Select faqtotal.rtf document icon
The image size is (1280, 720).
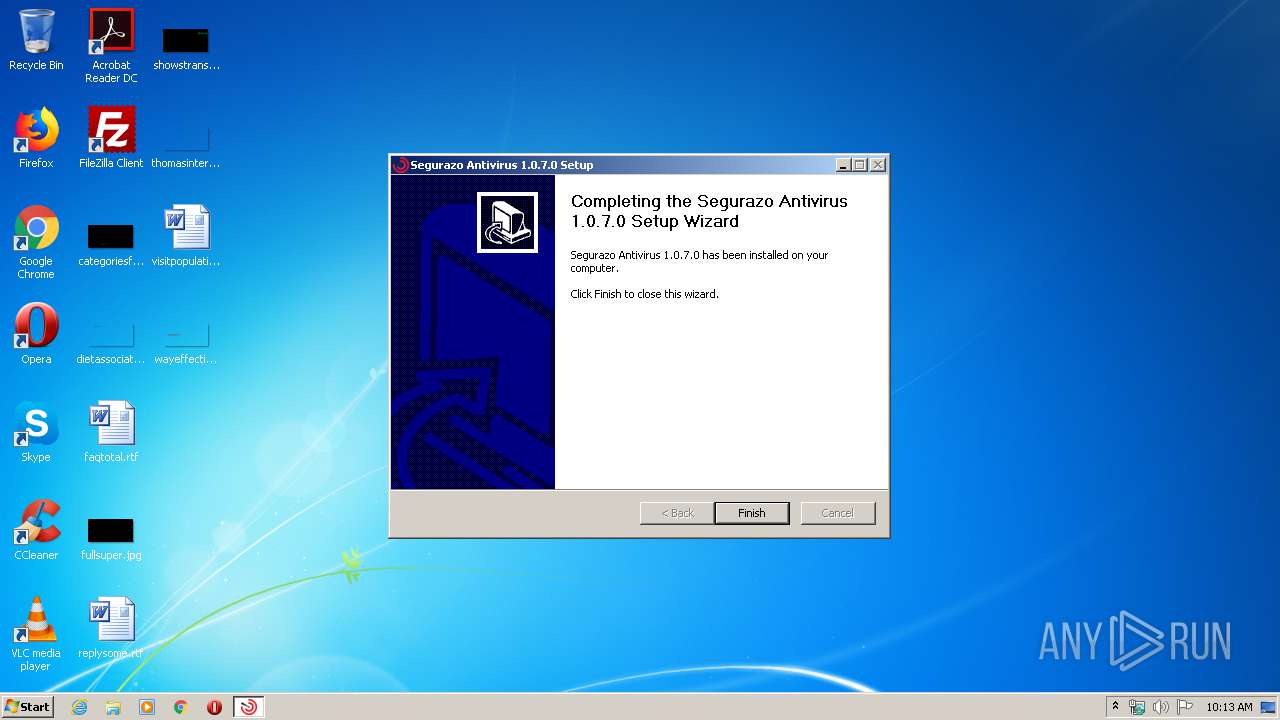[x=111, y=432]
